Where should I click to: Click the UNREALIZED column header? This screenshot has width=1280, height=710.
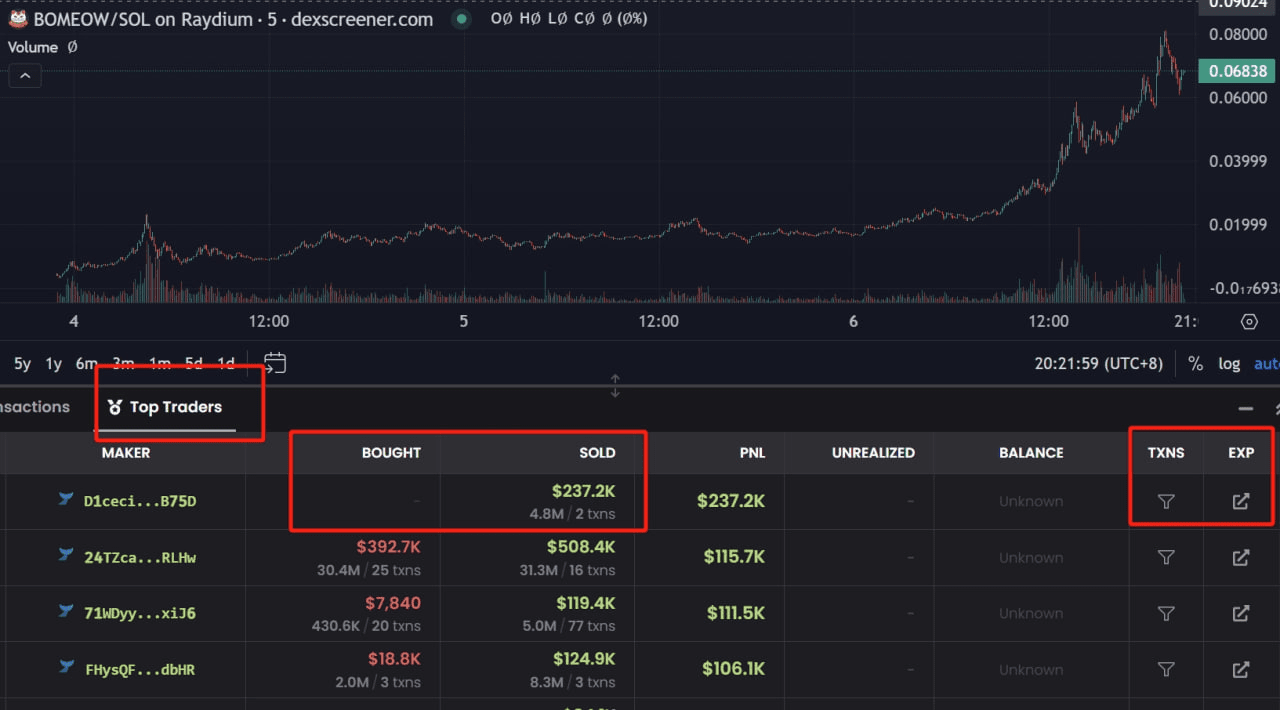[873, 453]
